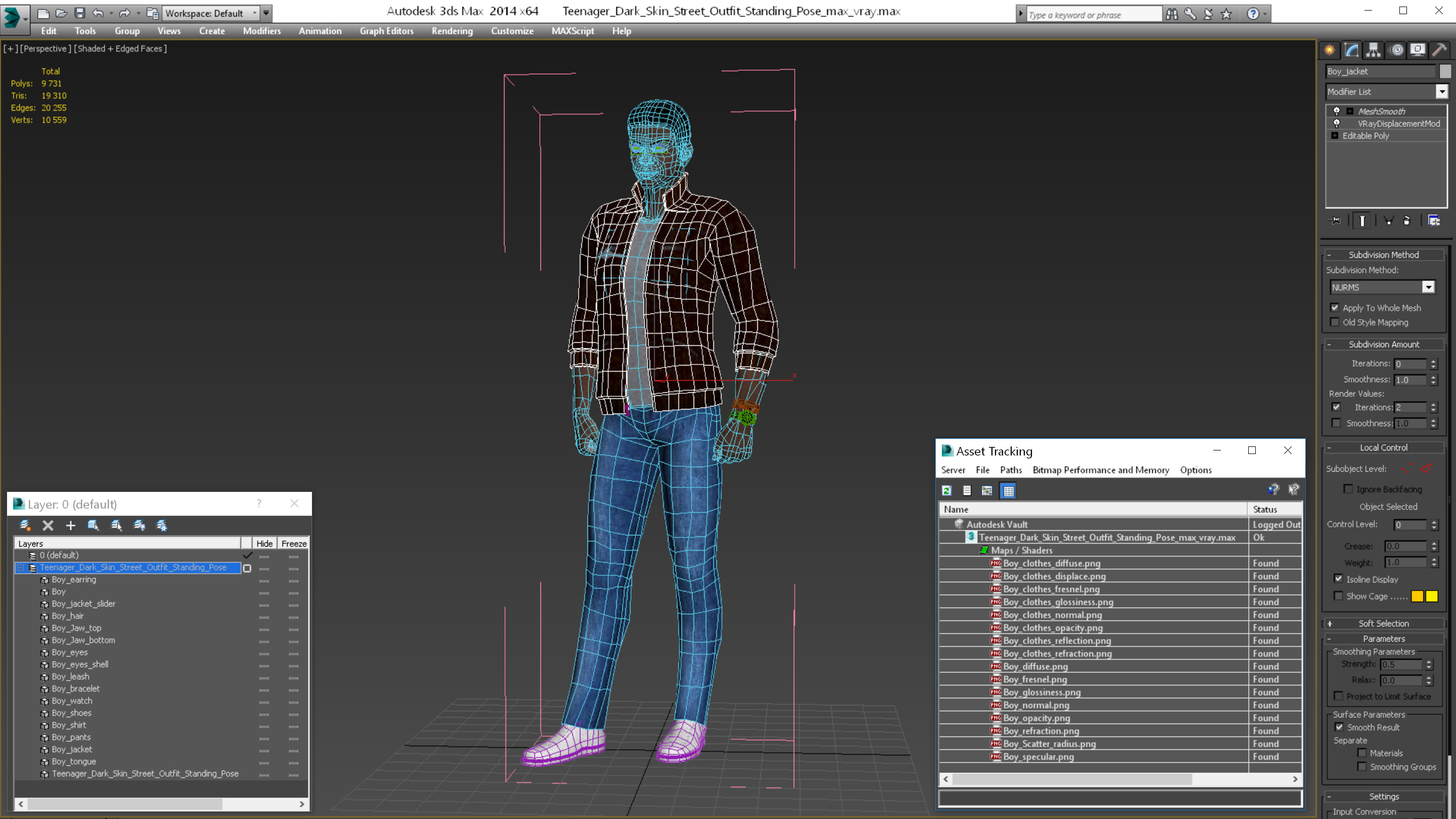Click Create New Layer plus icon
Image resolution: width=1456 pixels, height=819 pixels.
[x=71, y=526]
